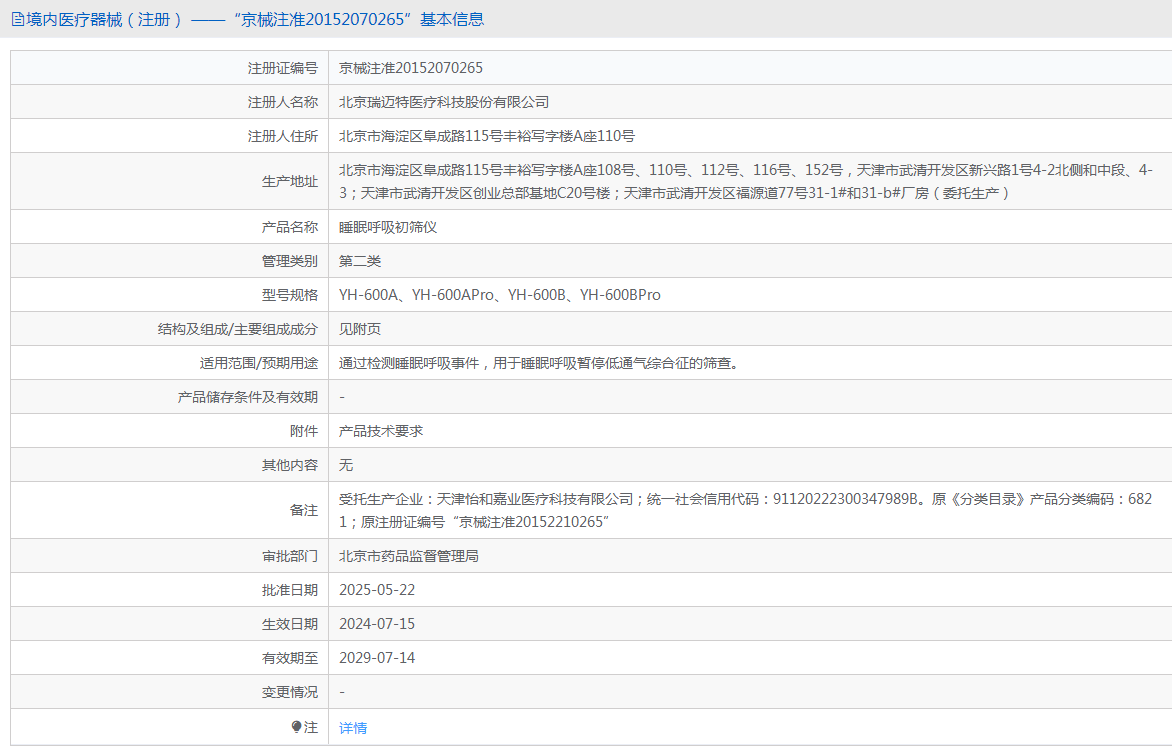The image size is (1172, 747).
Task: Click the 生效日期 label
Action: pyautogui.click(x=290, y=624)
